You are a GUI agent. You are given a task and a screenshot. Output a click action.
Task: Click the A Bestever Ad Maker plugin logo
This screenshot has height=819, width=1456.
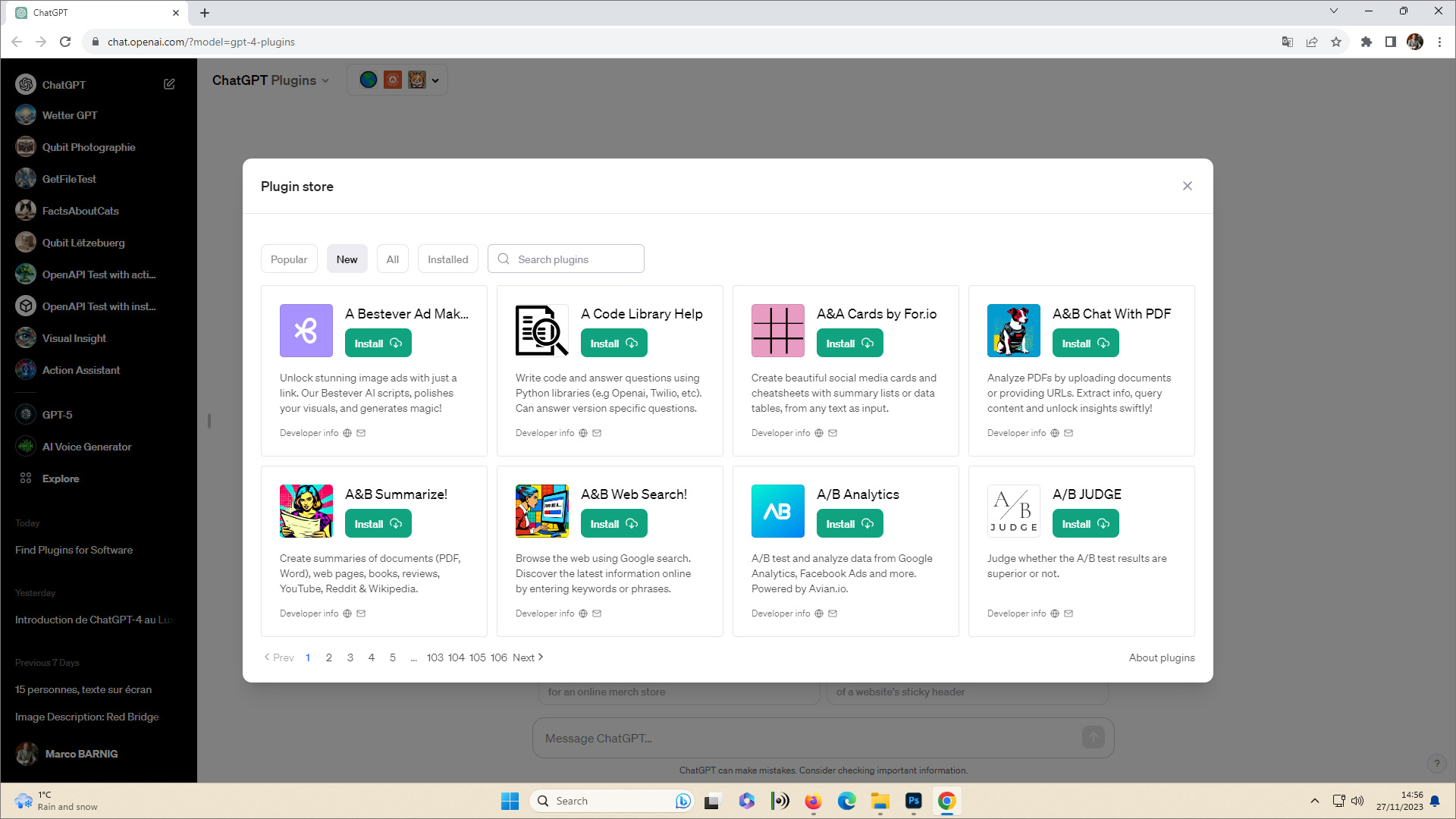click(306, 331)
